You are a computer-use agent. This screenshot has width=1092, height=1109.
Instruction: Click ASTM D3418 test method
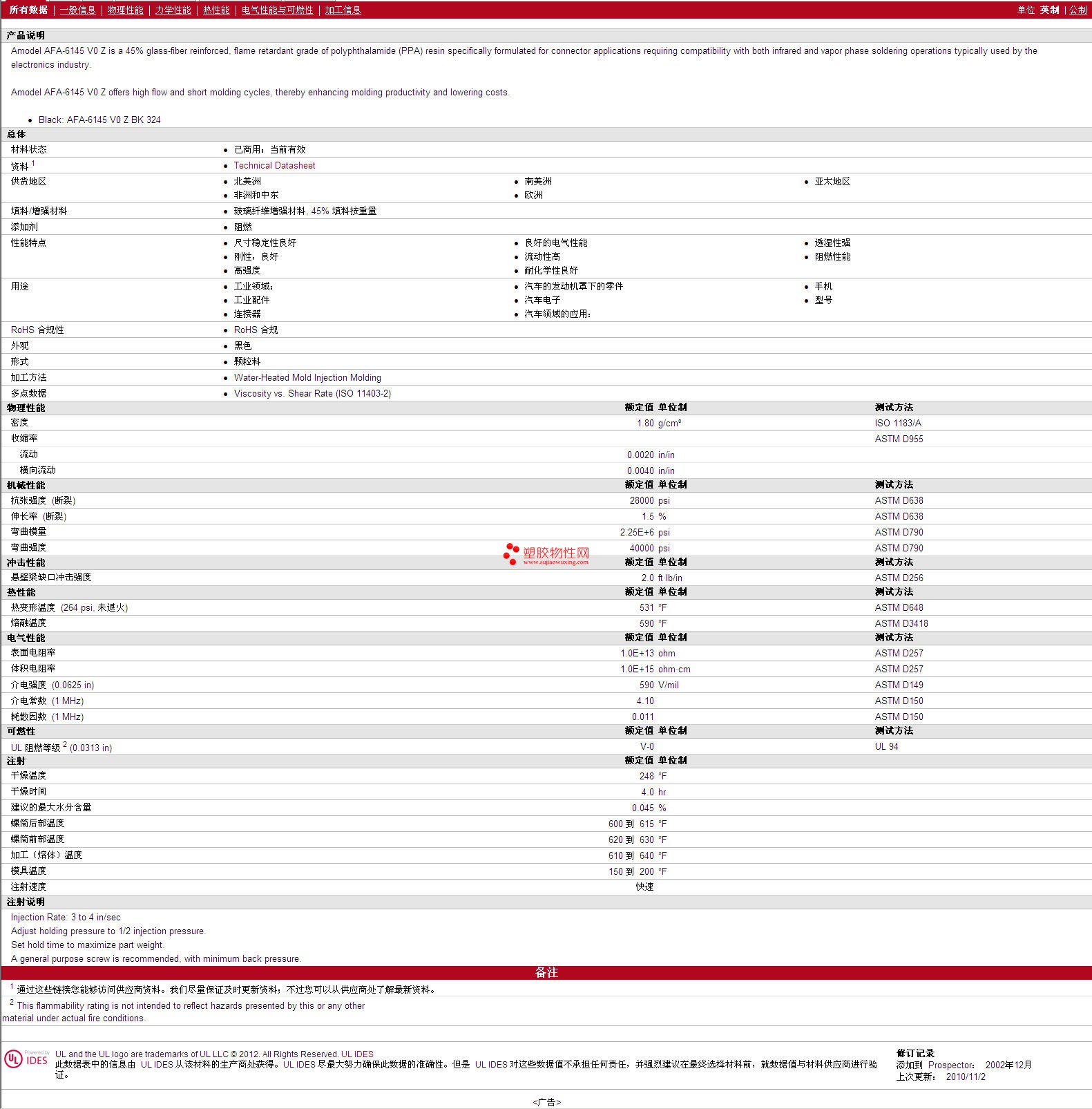coord(901,624)
